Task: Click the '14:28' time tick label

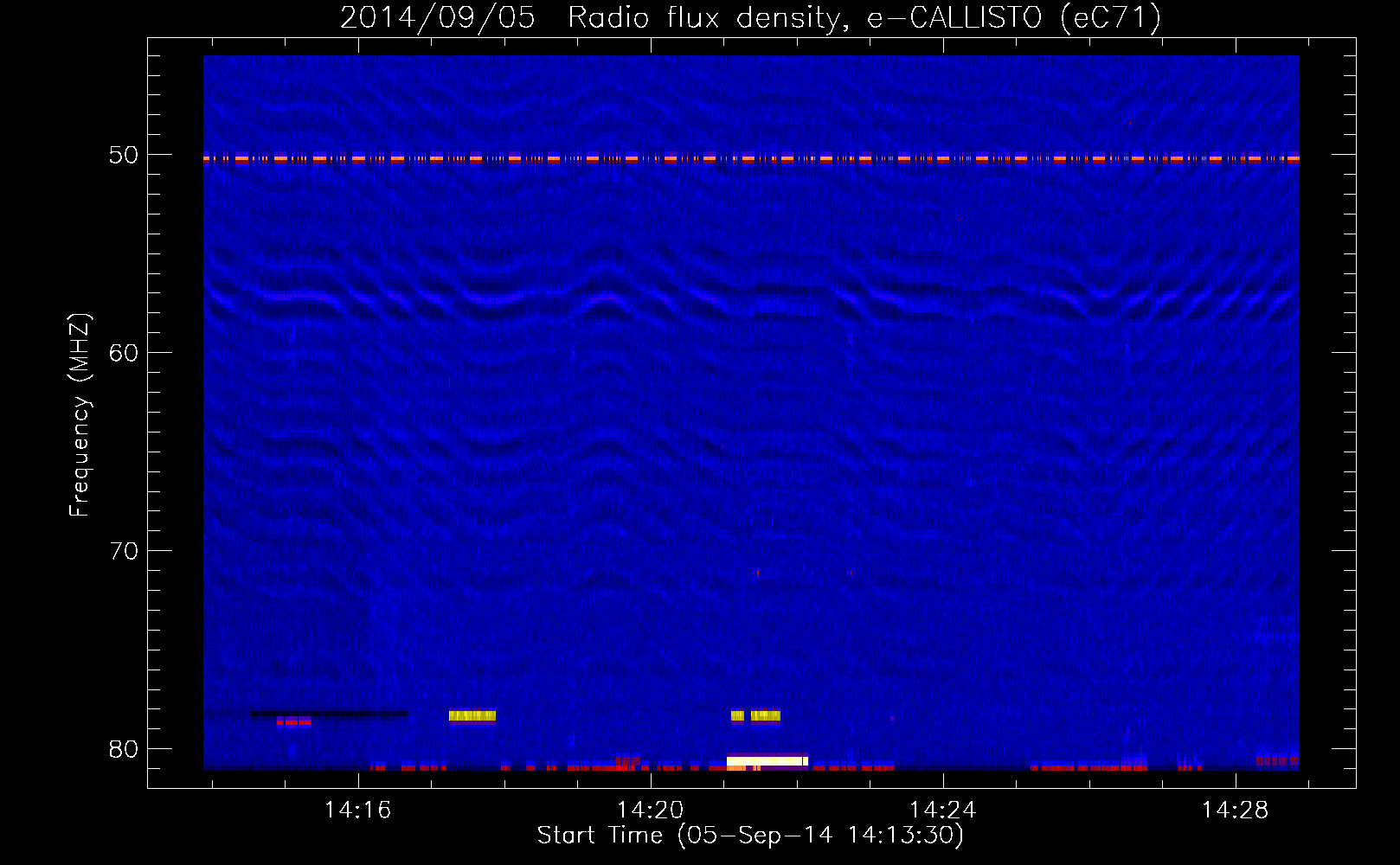Action: pyautogui.click(x=1235, y=811)
